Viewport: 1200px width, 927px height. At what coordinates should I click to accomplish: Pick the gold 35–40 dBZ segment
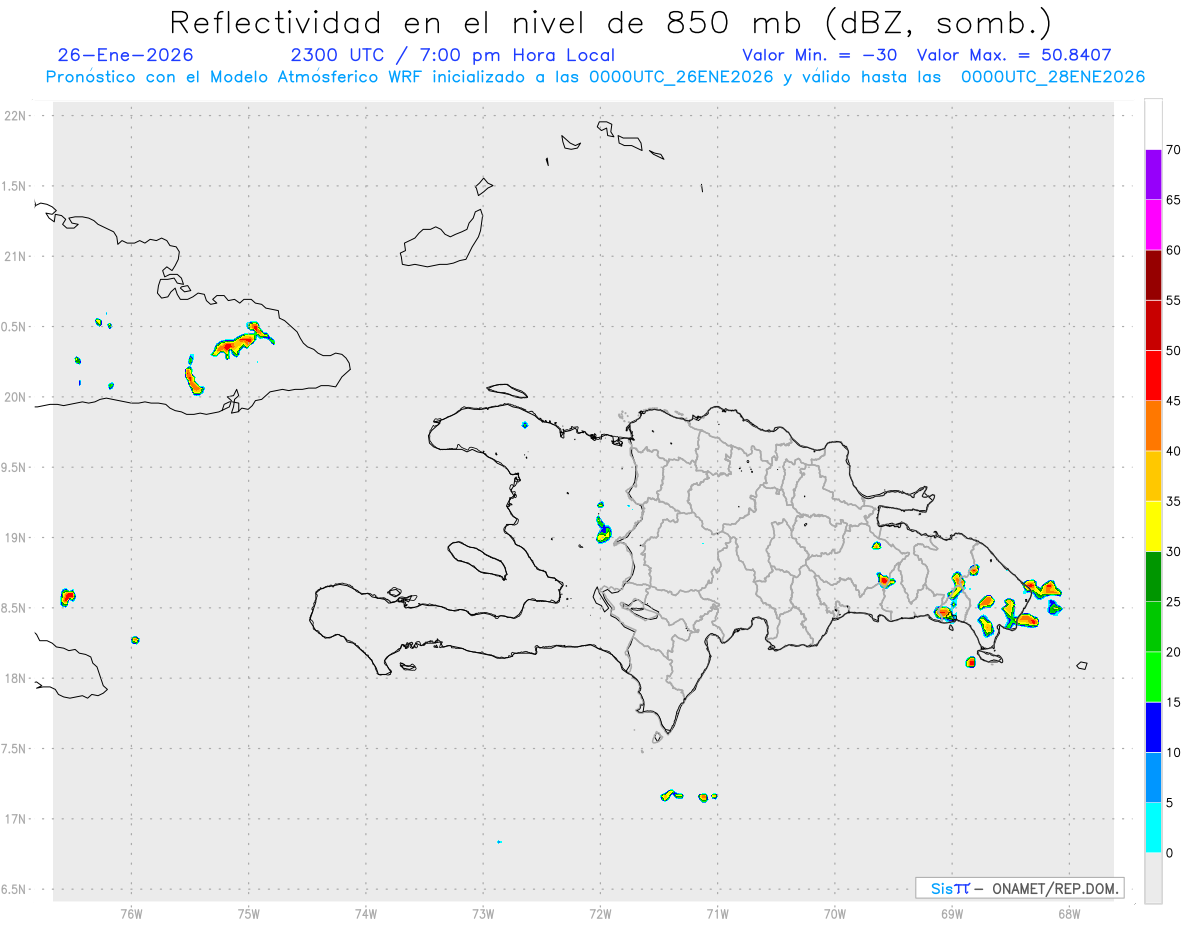tap(1153, 476)
